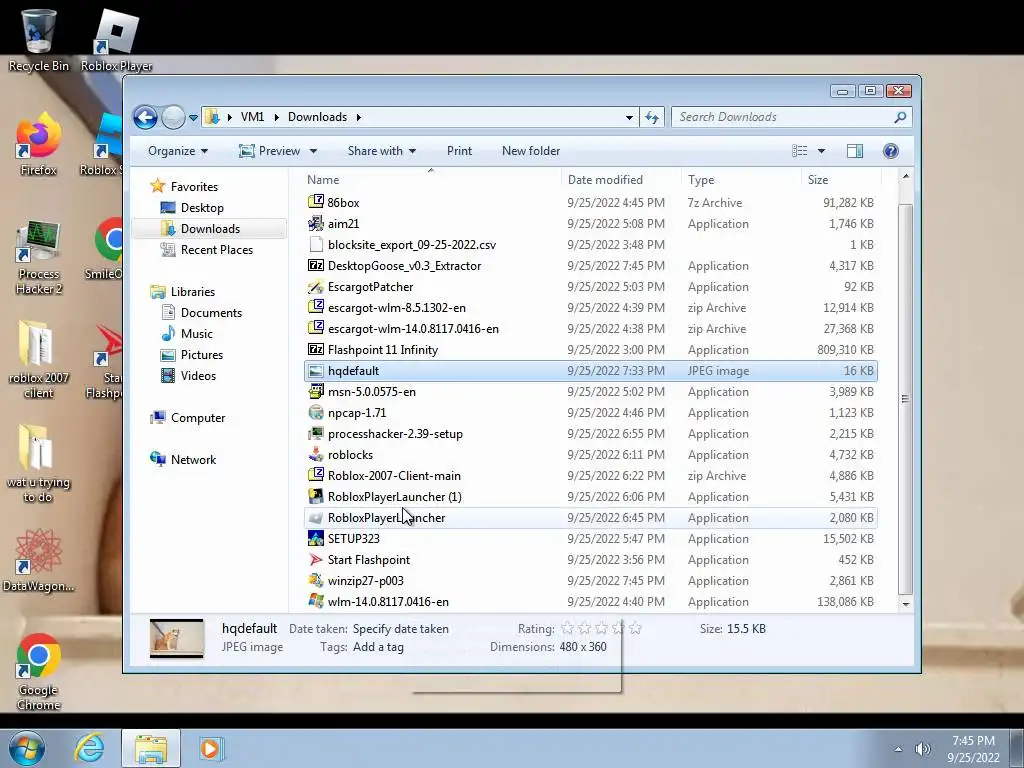Screen dimensions: 1024x768
Task: Select Flashpoint 11 Infinity file
Action: pos(590,350)
